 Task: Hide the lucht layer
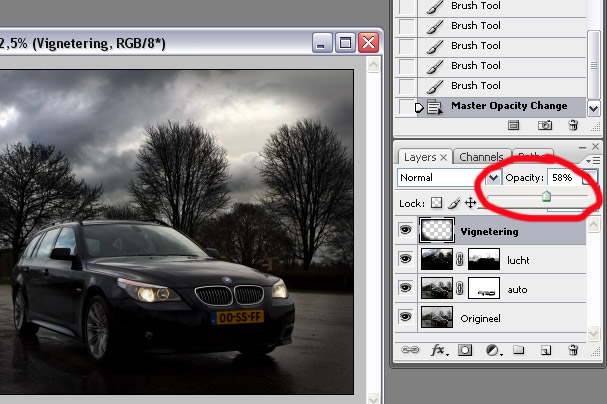point(406,258)
